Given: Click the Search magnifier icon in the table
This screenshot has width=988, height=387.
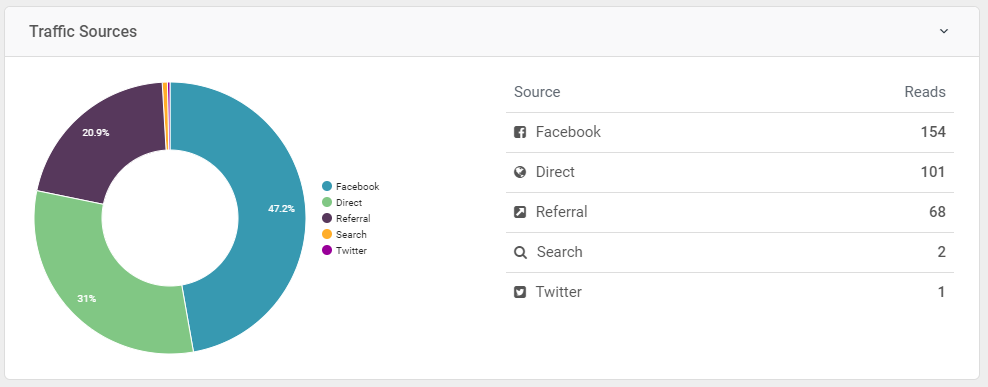Looking at the screenshot, I should [520, 252].
